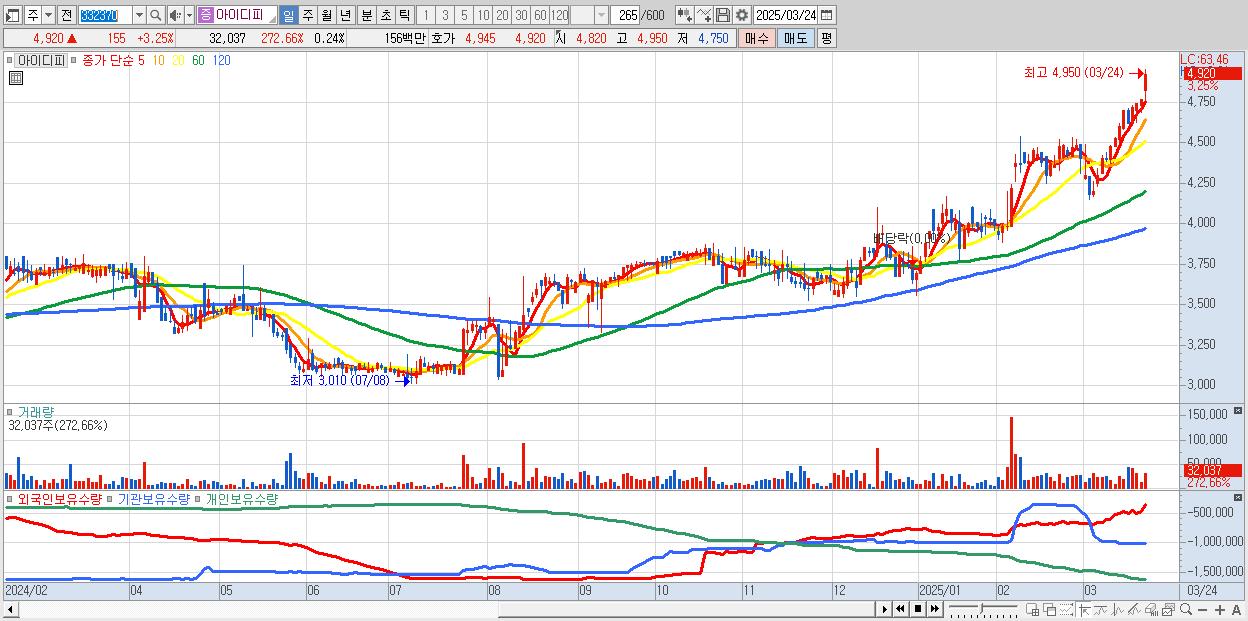Viewport: 1248px width, 621px height.
Task: Click the add candle indicator icon
Action: 685,15
